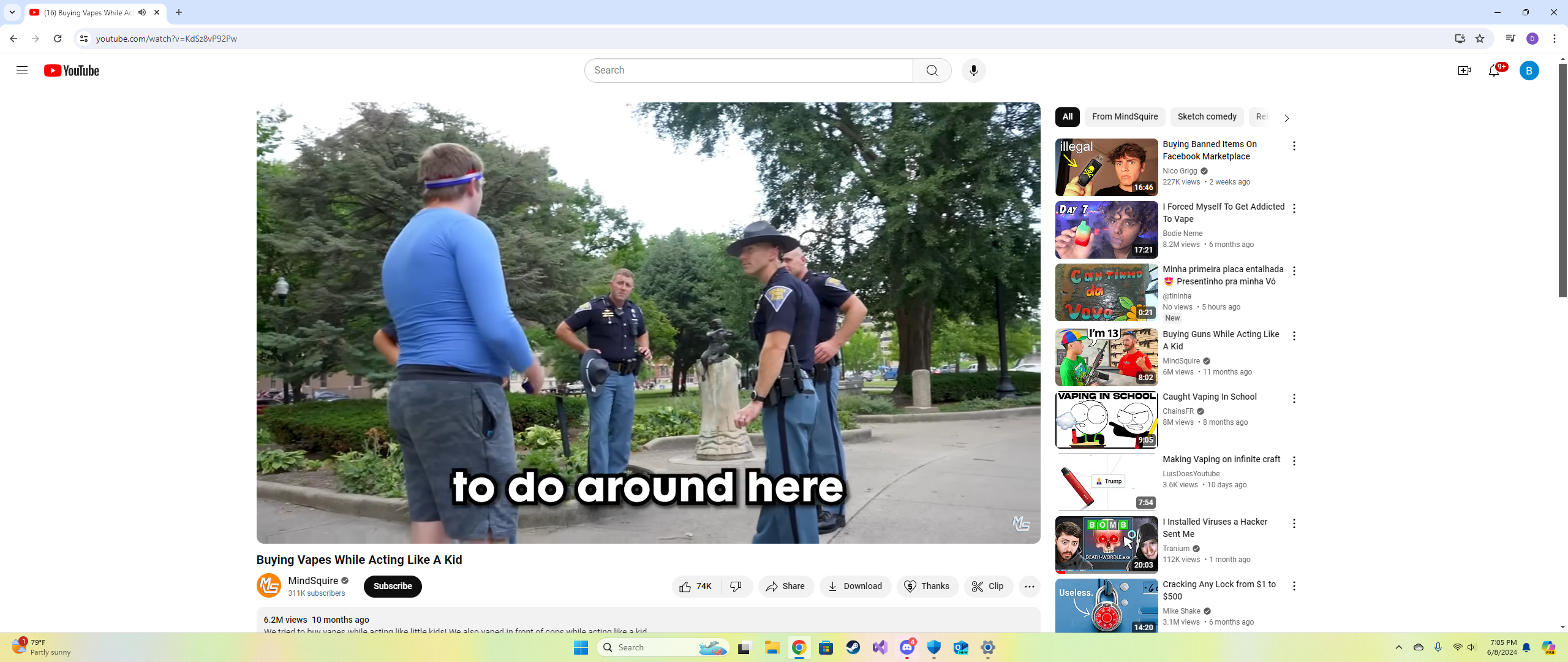Image resolution: width=1568 pixels, height=662 pixels.
Task: Select the Sketch comedy filter chip
Action: pos(1207,116)
